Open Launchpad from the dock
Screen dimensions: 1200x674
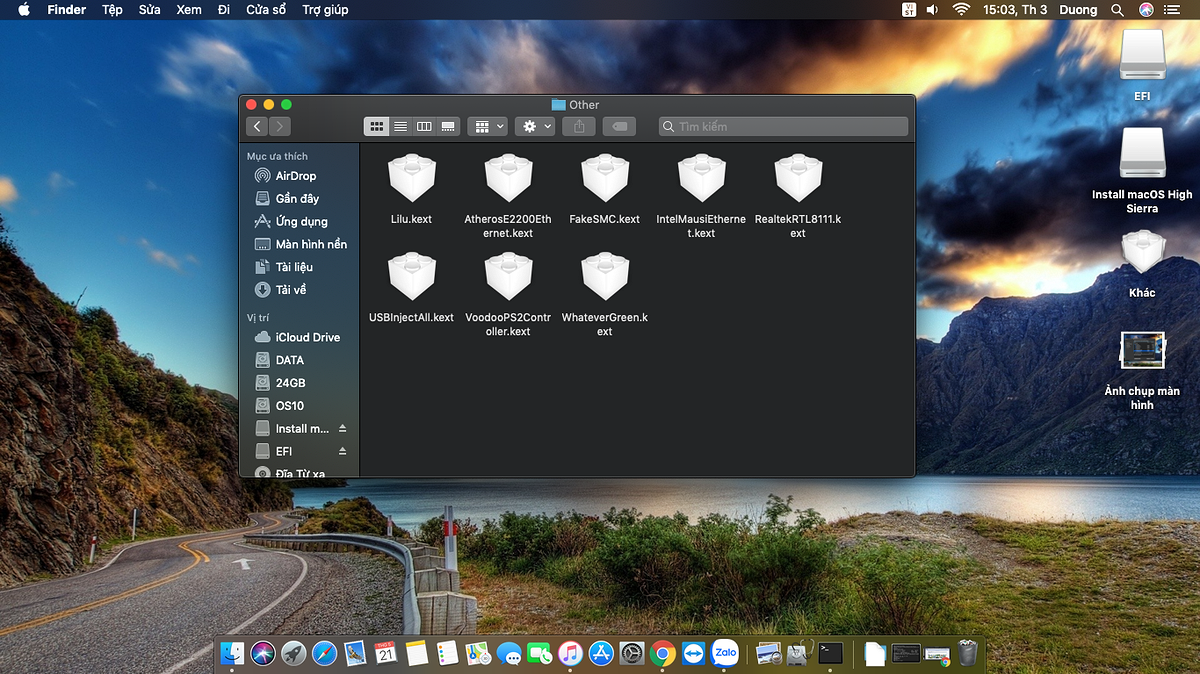[x=293, y=654]
